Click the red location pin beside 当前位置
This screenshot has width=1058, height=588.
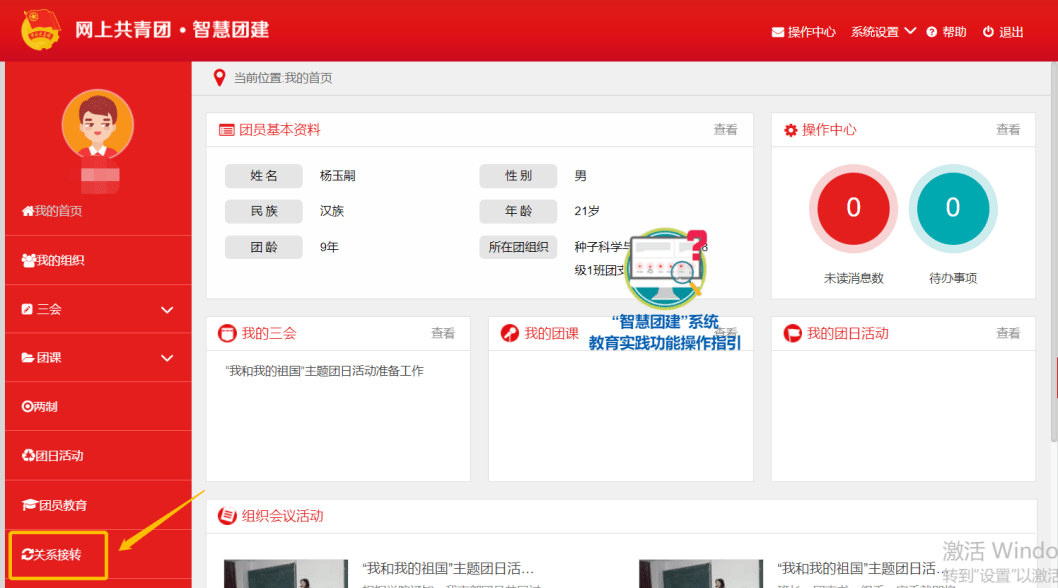pos(219,77)
